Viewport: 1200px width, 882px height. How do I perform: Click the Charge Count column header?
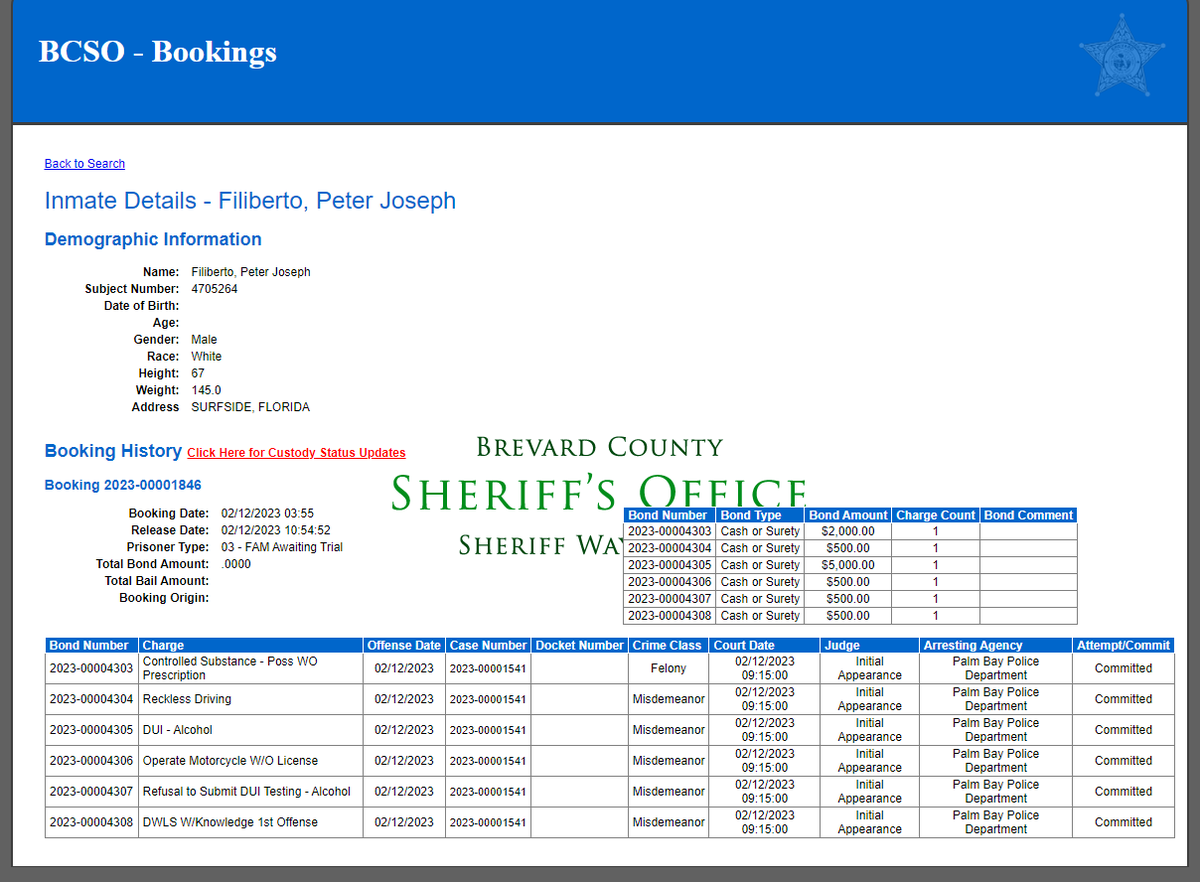pos(936,515)
